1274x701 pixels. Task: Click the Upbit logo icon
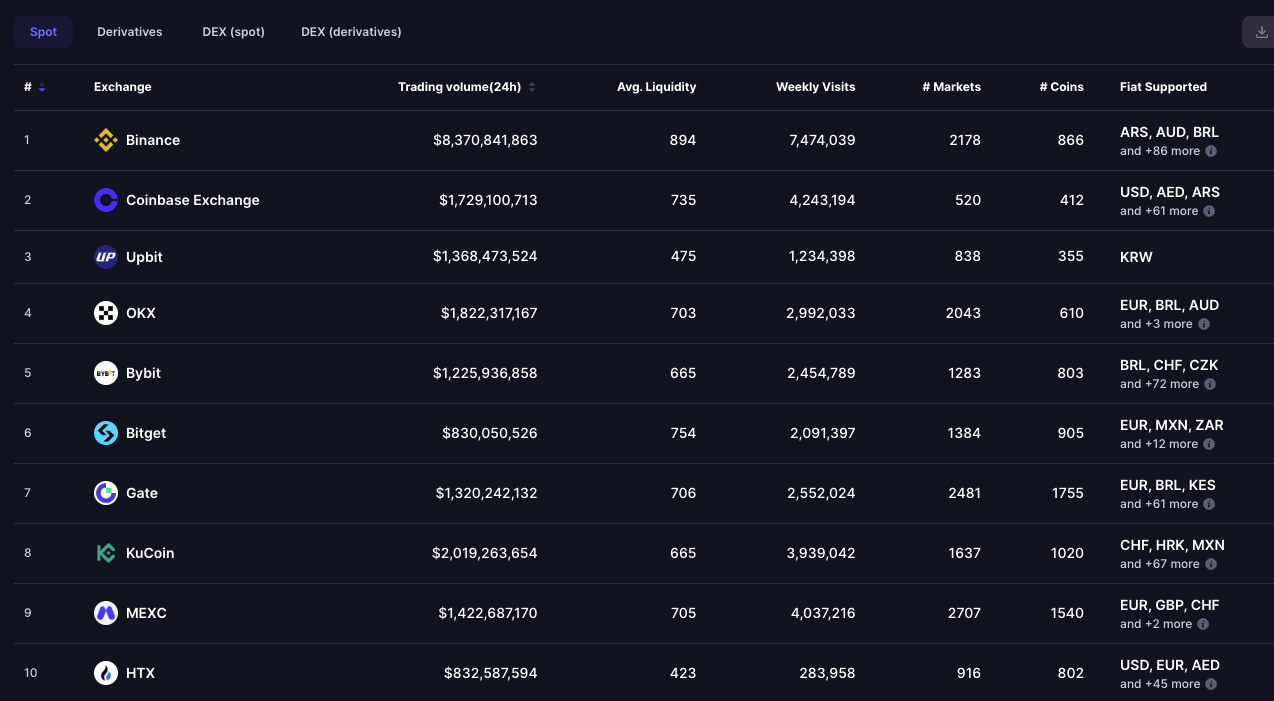coord(106,257)
